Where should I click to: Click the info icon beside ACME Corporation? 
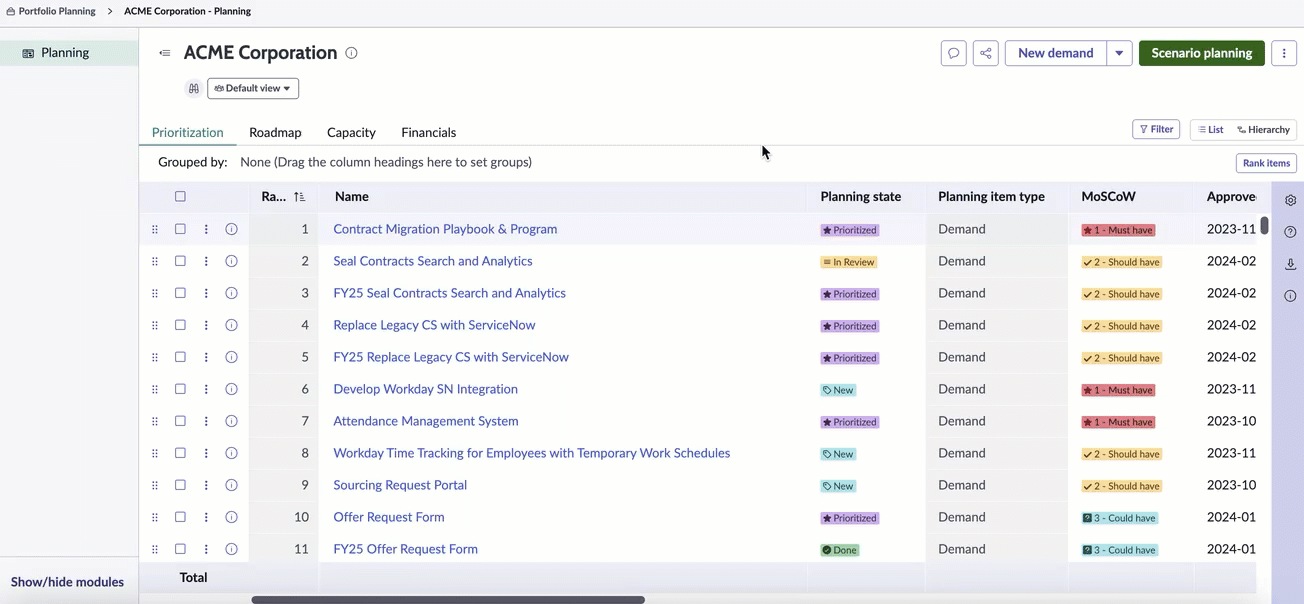tap(351, 53)
